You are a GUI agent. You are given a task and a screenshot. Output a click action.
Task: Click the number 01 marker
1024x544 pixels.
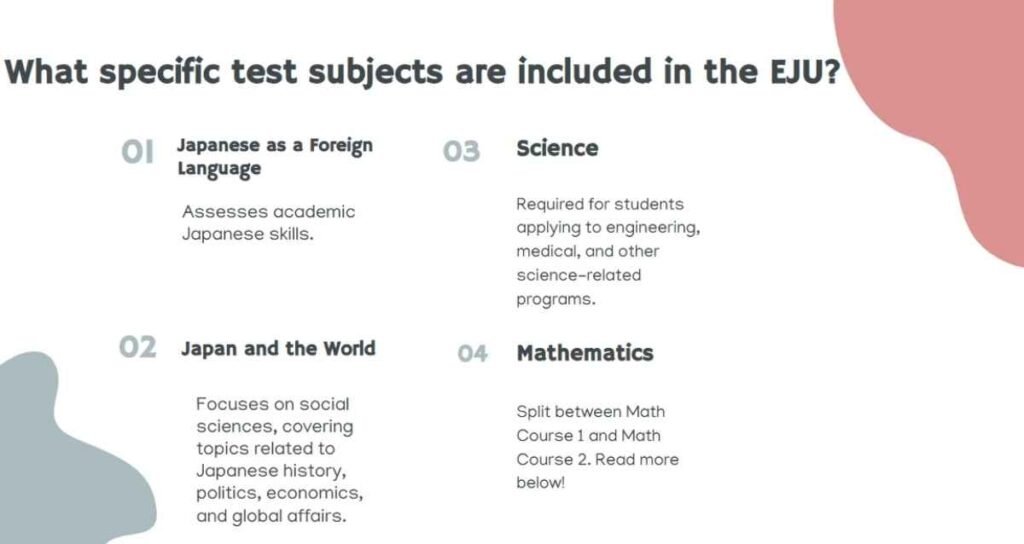[x=138, y=152]
